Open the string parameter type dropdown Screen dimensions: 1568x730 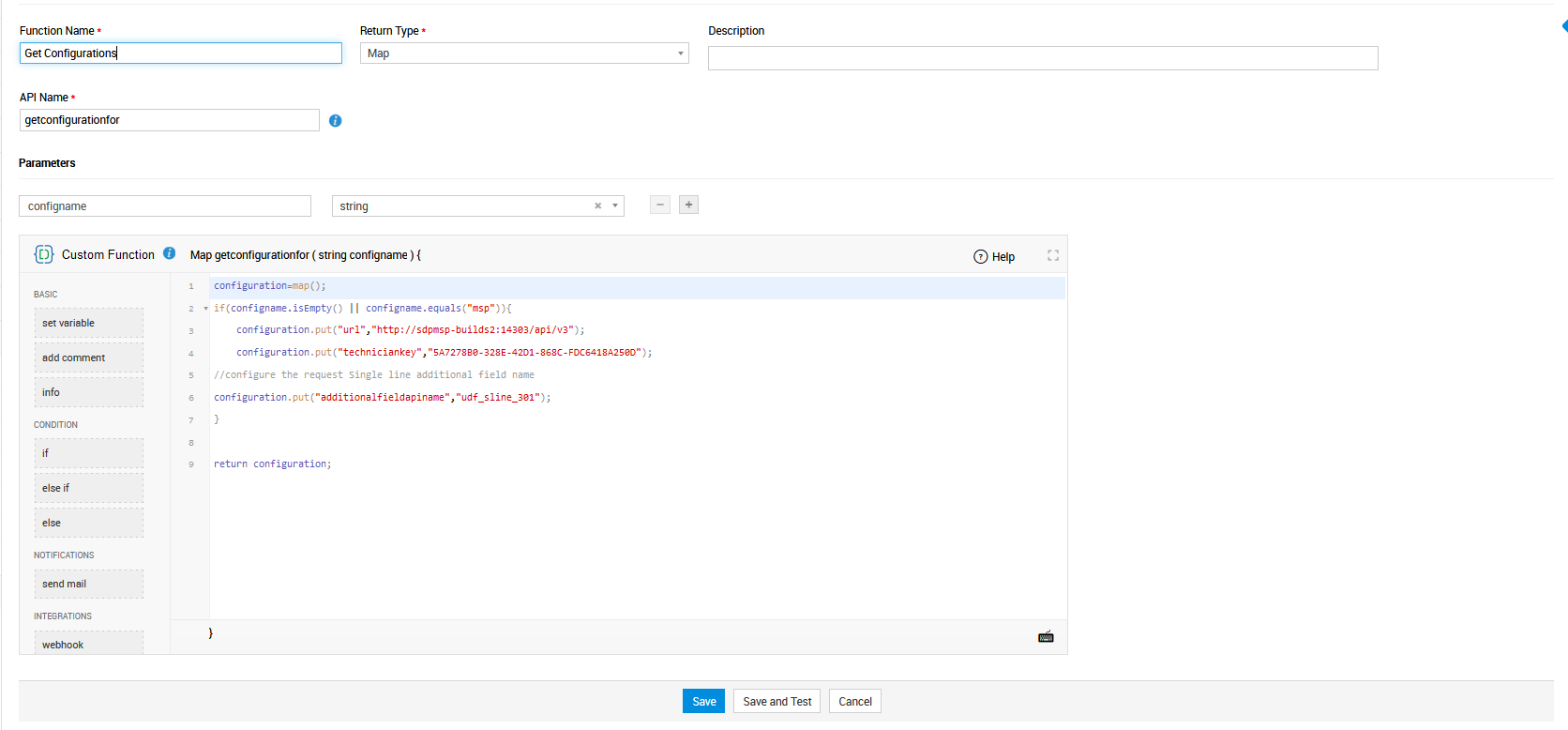click(x=615, y=206)
